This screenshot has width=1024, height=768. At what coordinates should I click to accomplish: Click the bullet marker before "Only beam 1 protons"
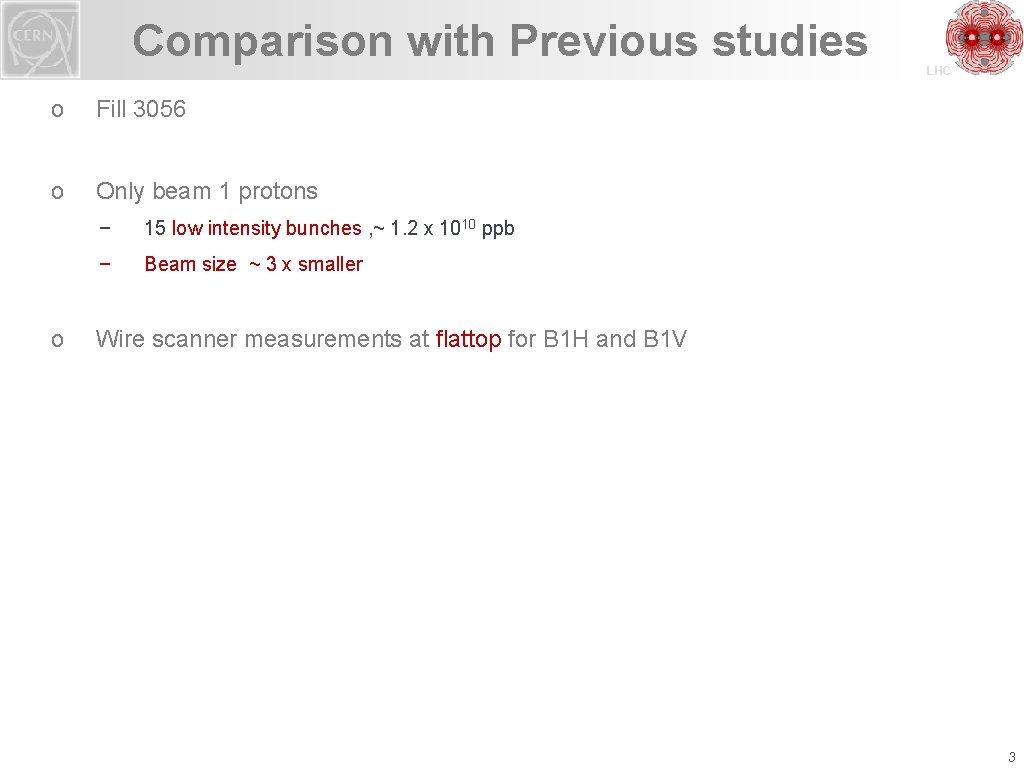point(57,192)
